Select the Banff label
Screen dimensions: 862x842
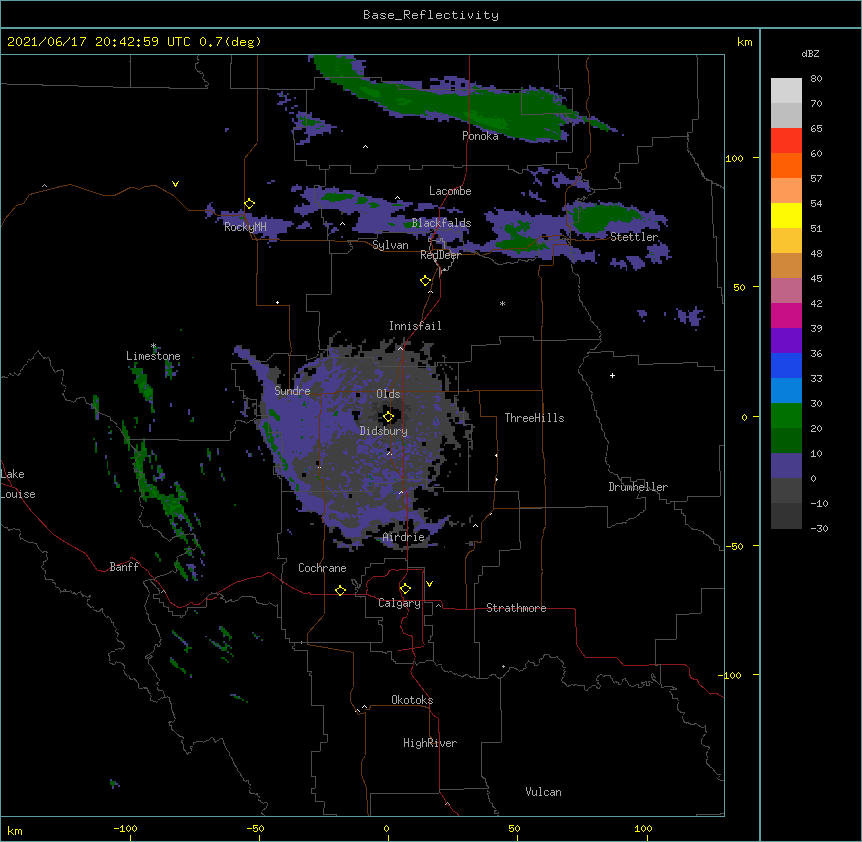124,567
